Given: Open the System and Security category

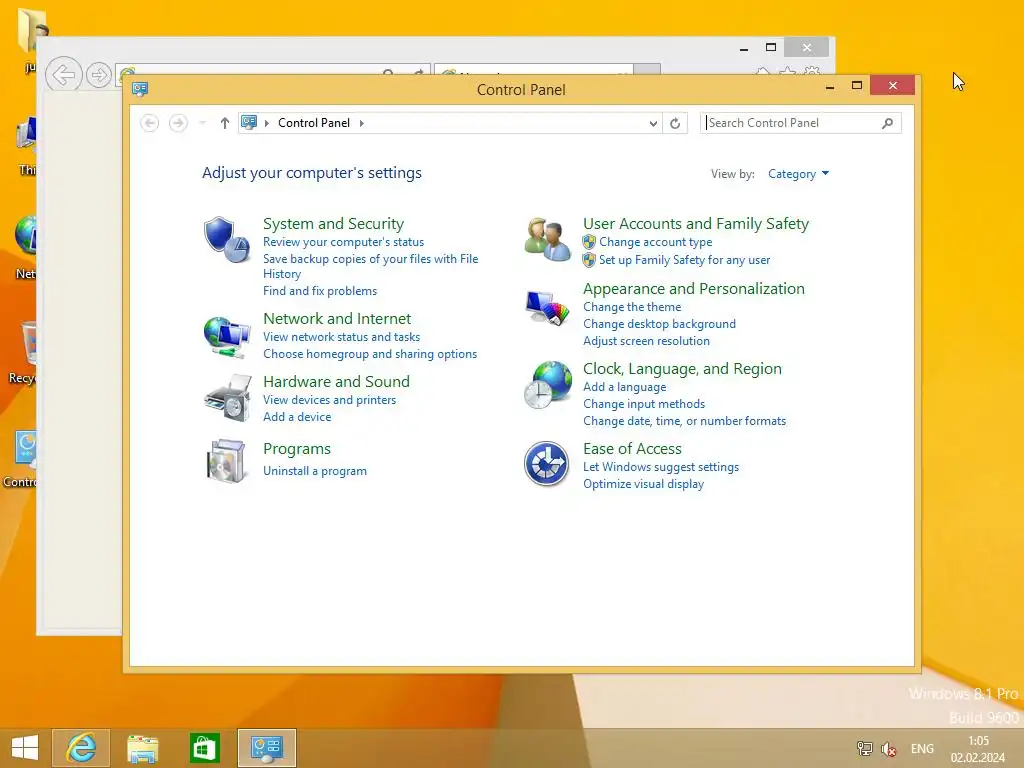Looking at the screenshot, I should click(333, 223).
